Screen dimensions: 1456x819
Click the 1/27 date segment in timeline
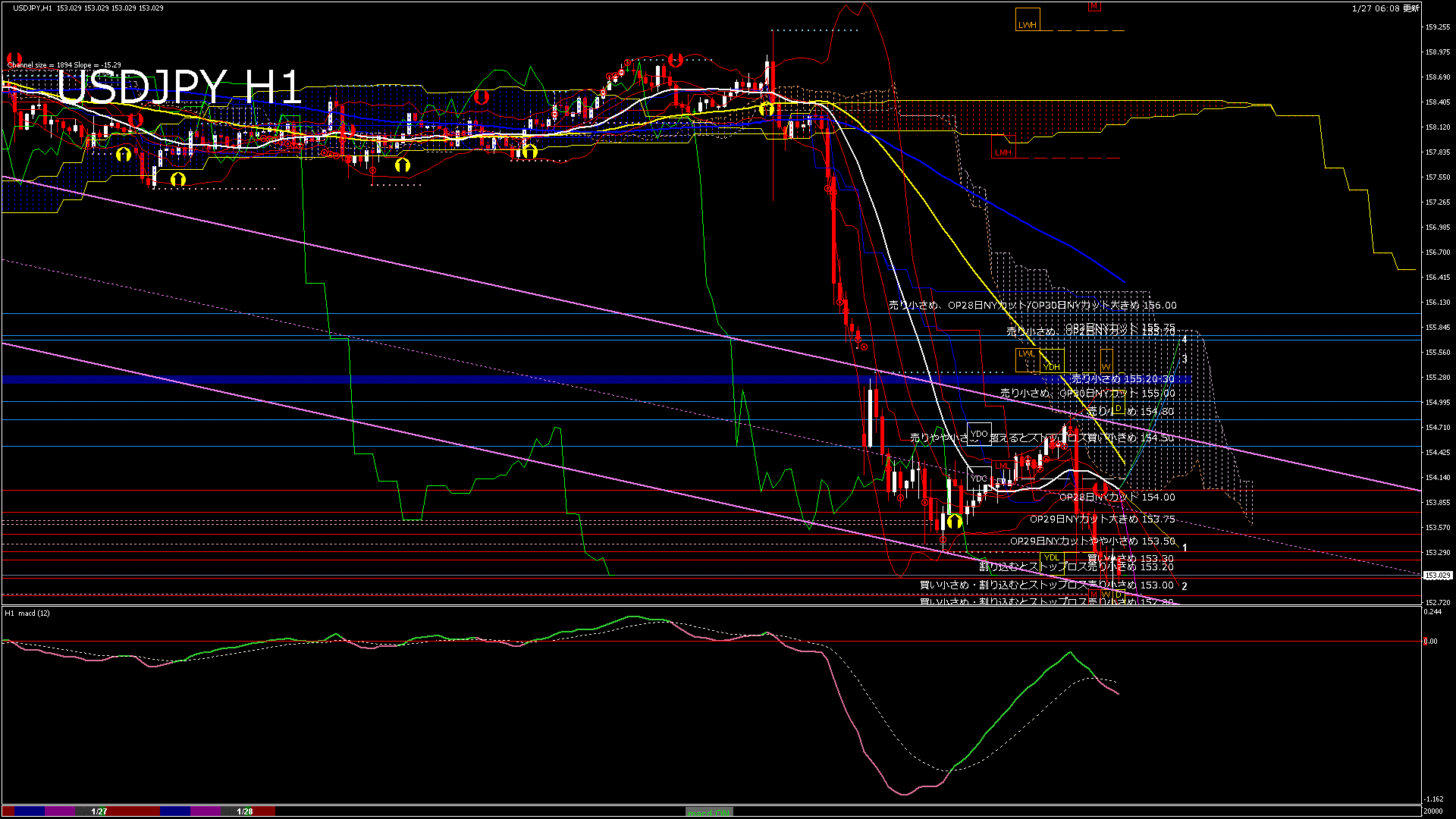[99, 811]
